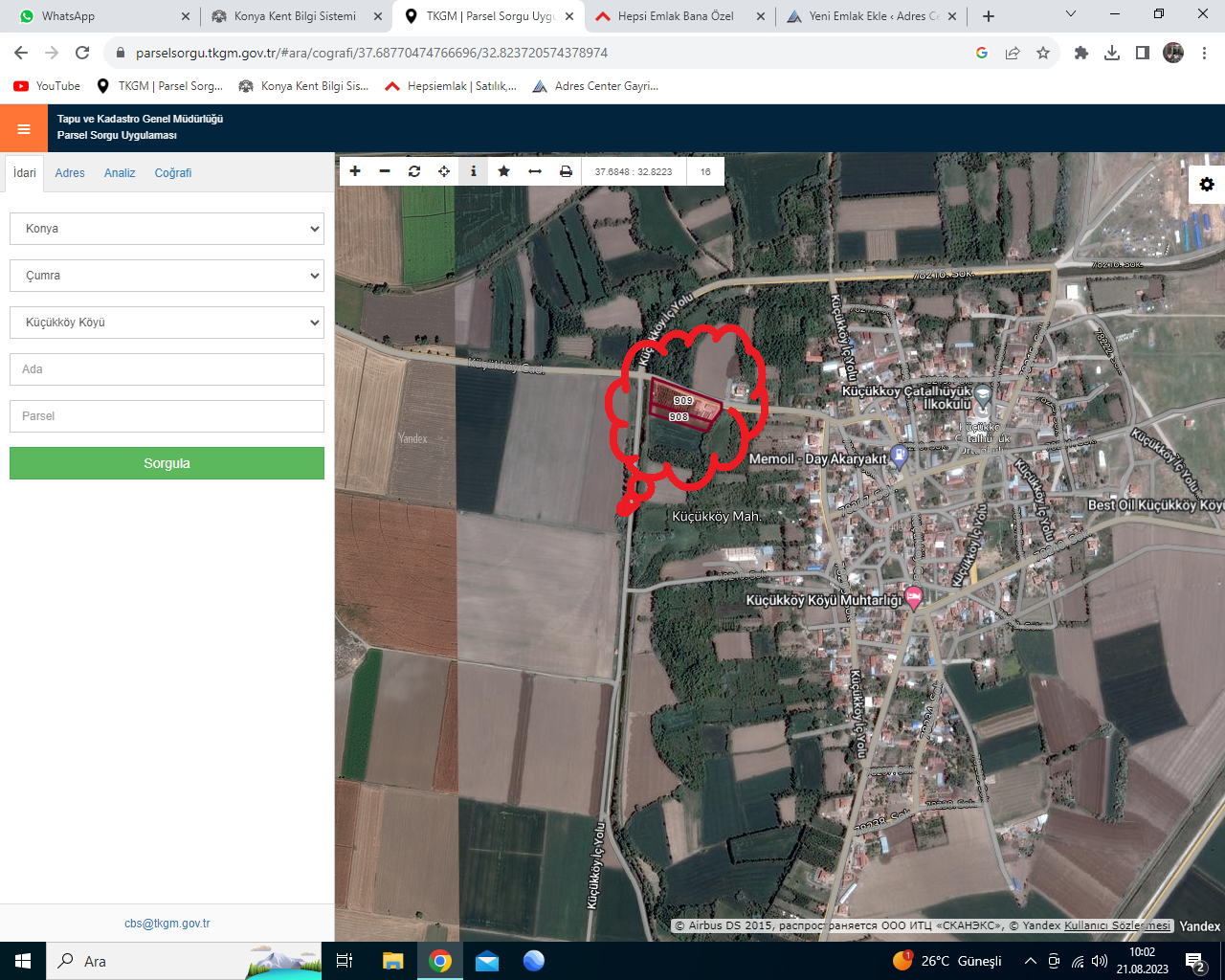Refresh the map with the reload icon

coord(414,171)
